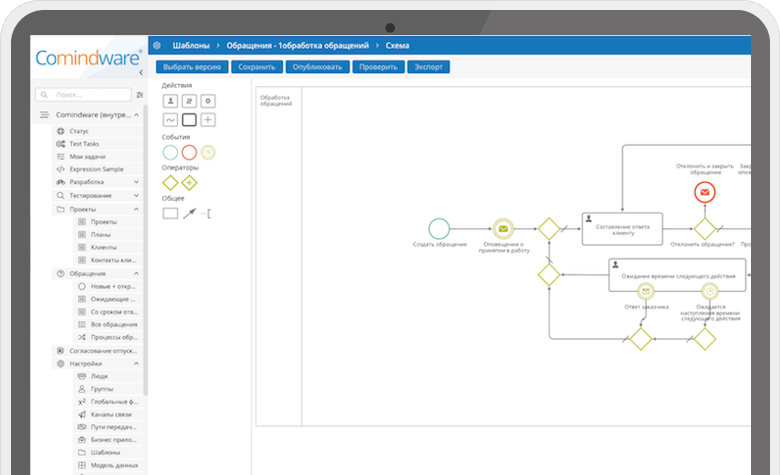Pick the timer intermediate event in palette
Viewport: 780px width, 475px height.
click(x=208, y=152)
